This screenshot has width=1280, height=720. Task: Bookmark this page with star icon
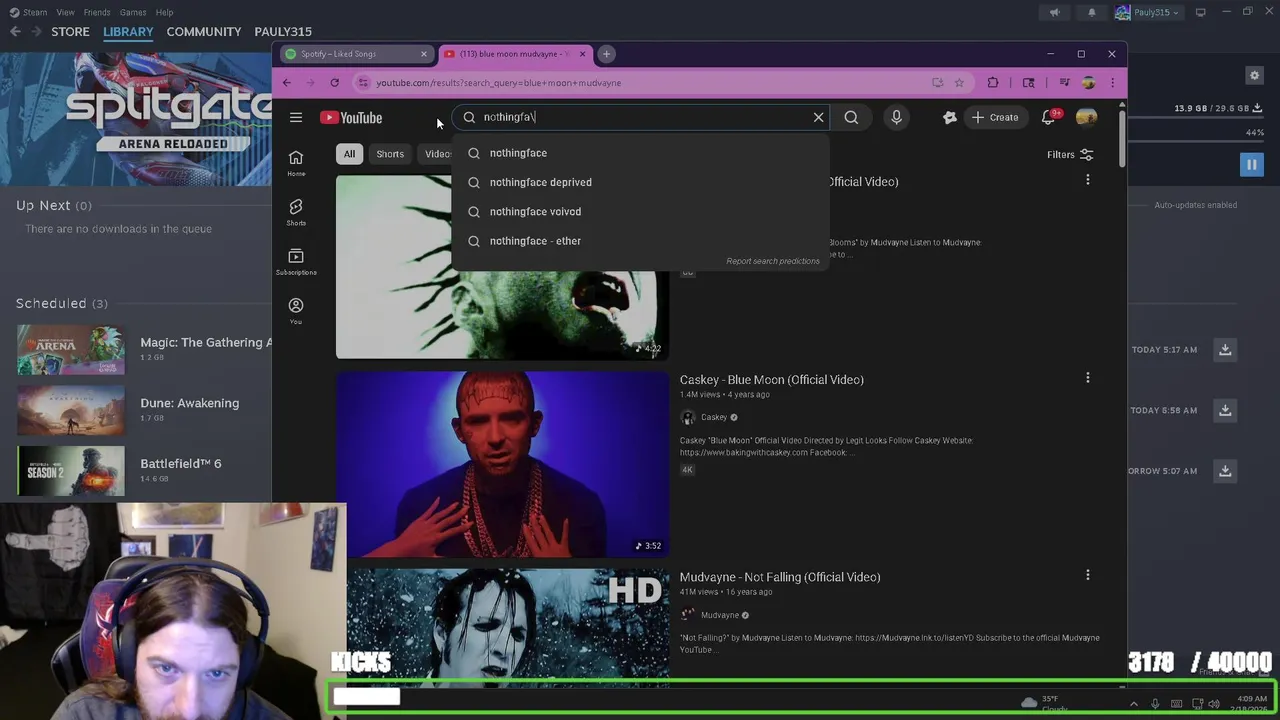tap(959, 83)
